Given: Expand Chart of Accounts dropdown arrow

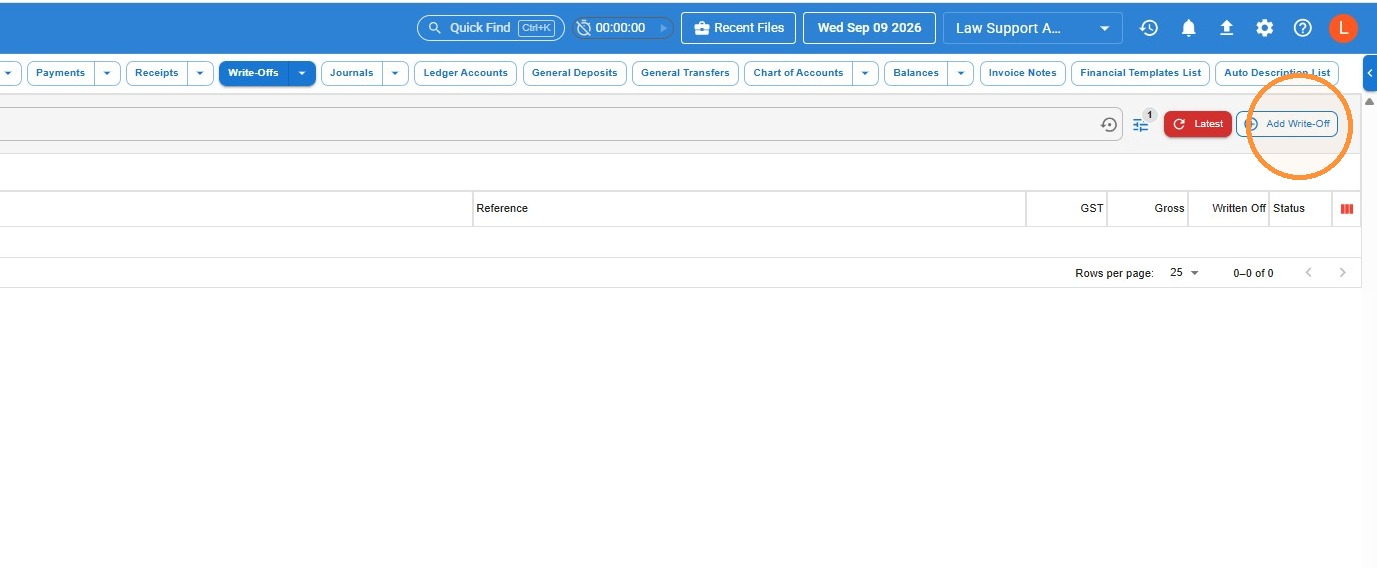Looking at the screenshot, I should pyautogui.click(x=866, y=73).
